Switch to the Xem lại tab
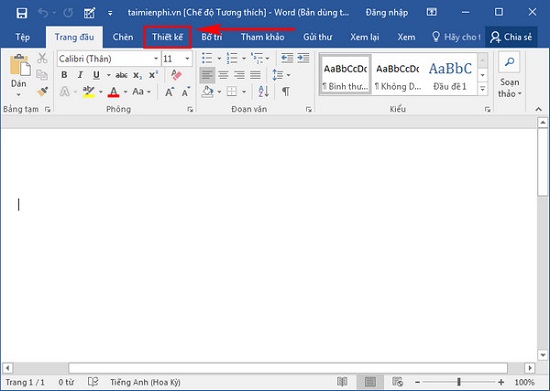 tap(364, 37)
